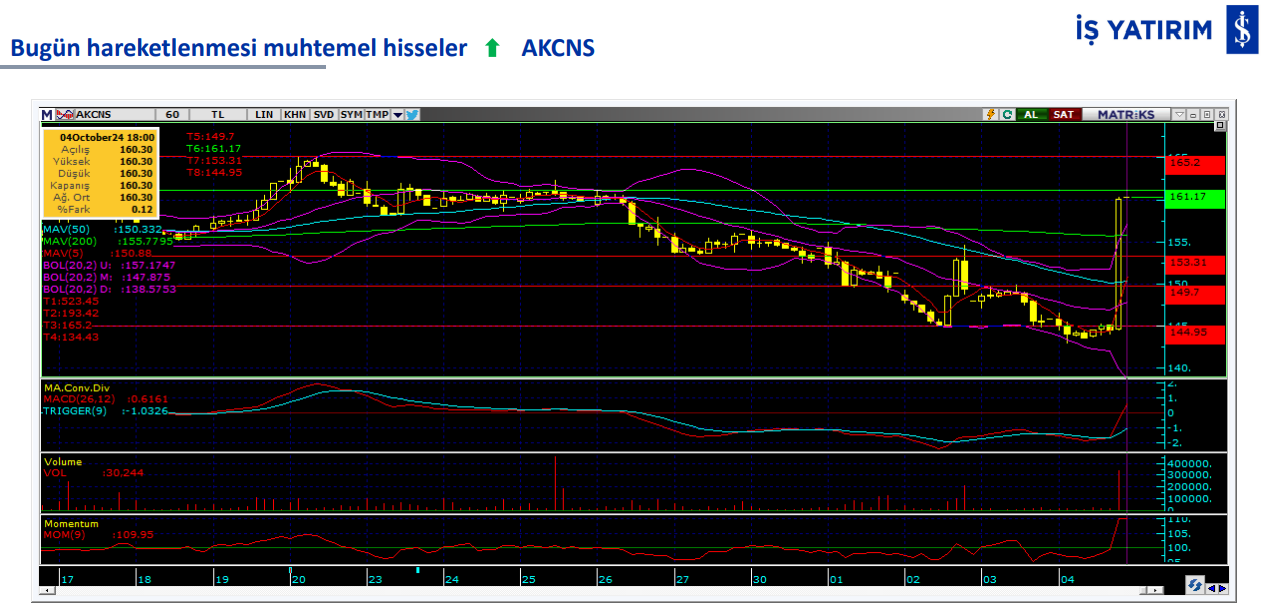Screen dimensions: 1266x613
Task: Click the small square icon below window controls
Action: tap(1220, 127)
